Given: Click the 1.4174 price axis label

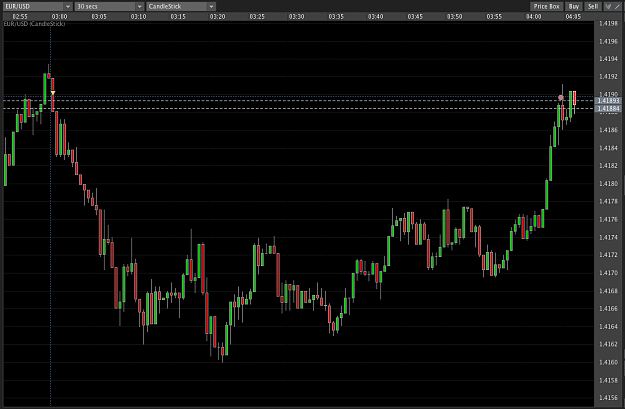Looking at the screenshot, I should (x=608, y=238).
